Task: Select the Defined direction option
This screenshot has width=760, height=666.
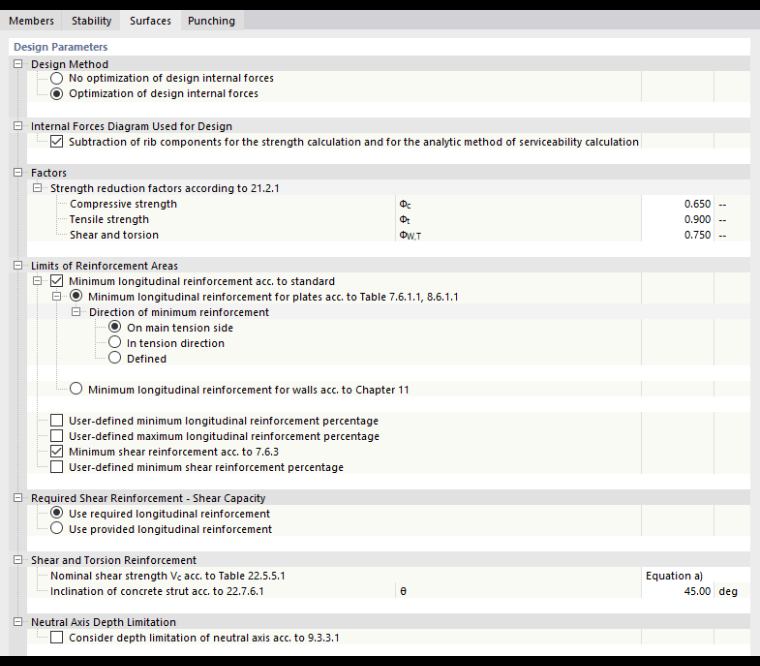Action: 114,358
